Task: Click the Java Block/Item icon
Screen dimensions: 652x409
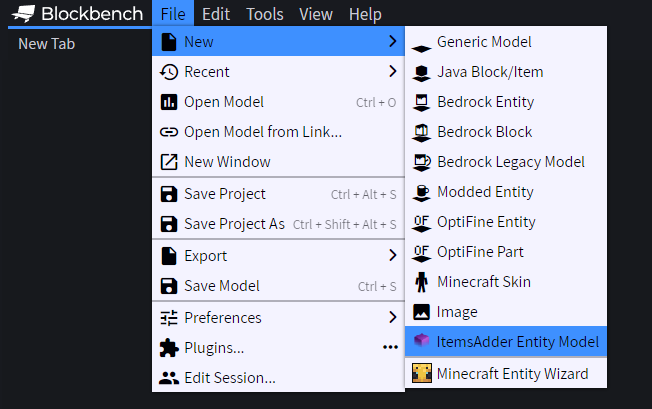Action: (421, 72)
